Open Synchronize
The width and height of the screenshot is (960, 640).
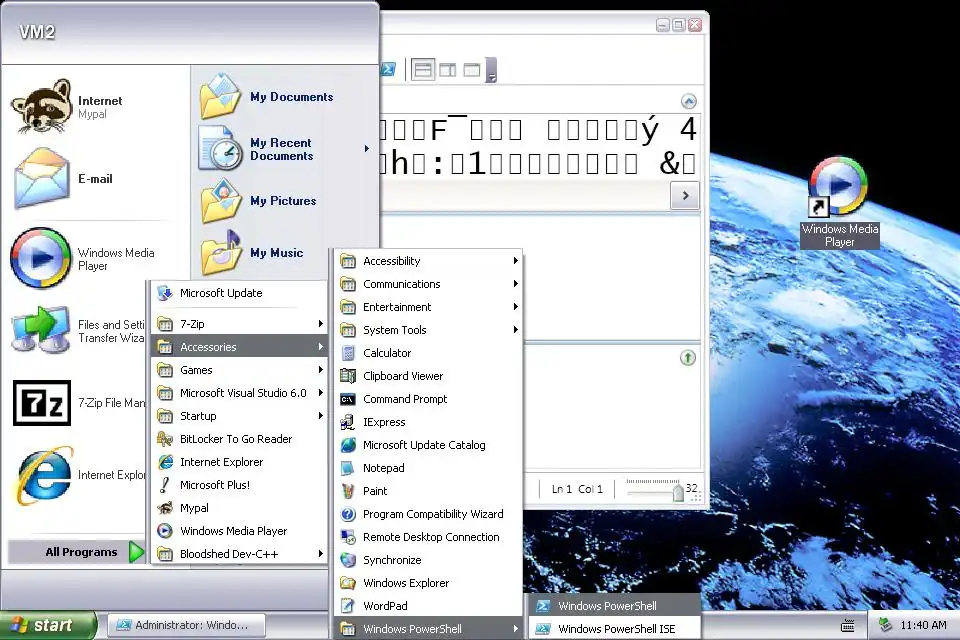coord(429,560)
